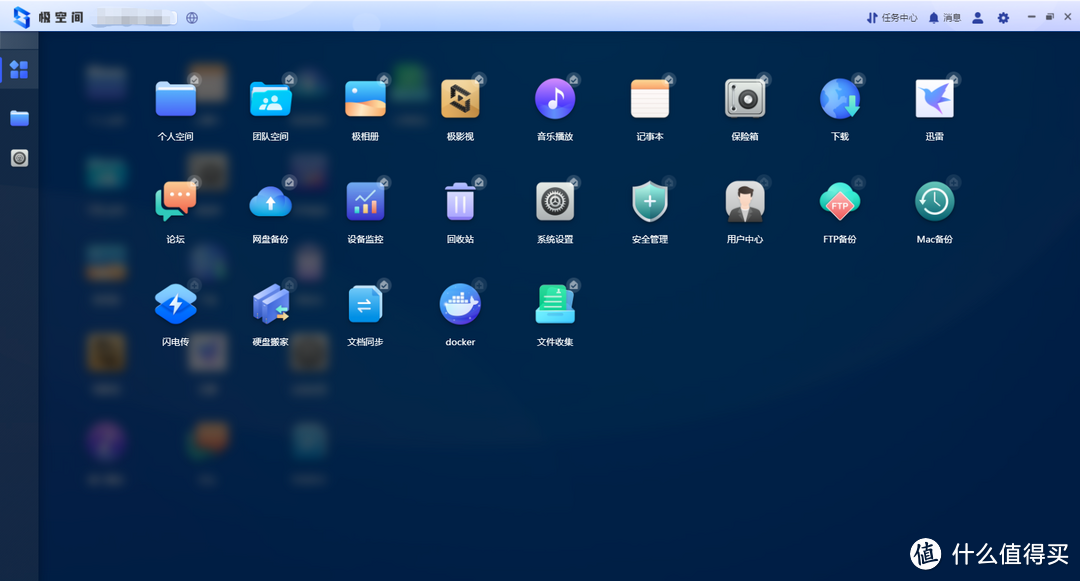Open 任务中心 task center
Screen dimensions: 1080x581
(x=891, y=17)
